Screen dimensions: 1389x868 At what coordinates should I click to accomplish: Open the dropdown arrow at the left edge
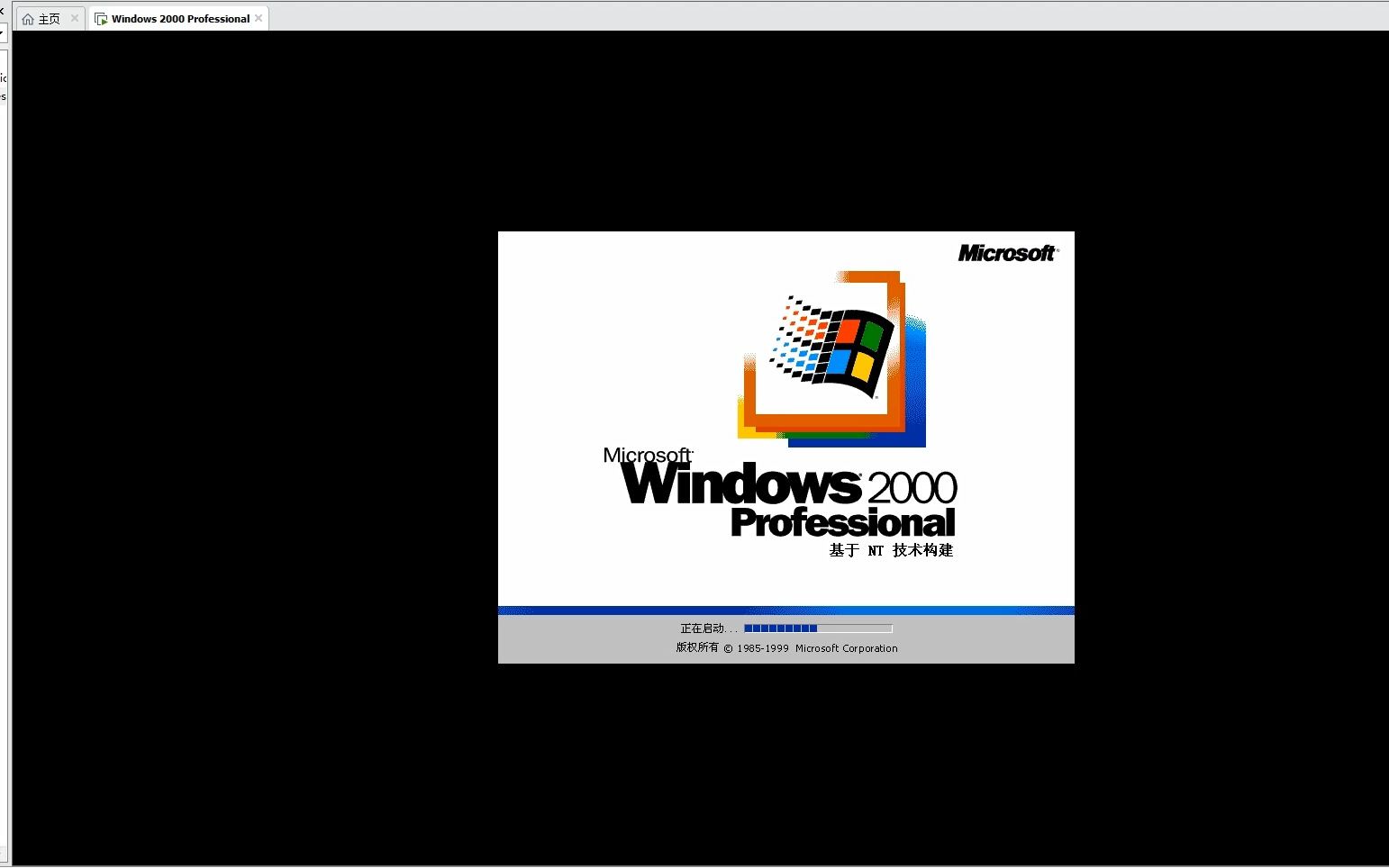pyautogui.click(x=3, y=33)
